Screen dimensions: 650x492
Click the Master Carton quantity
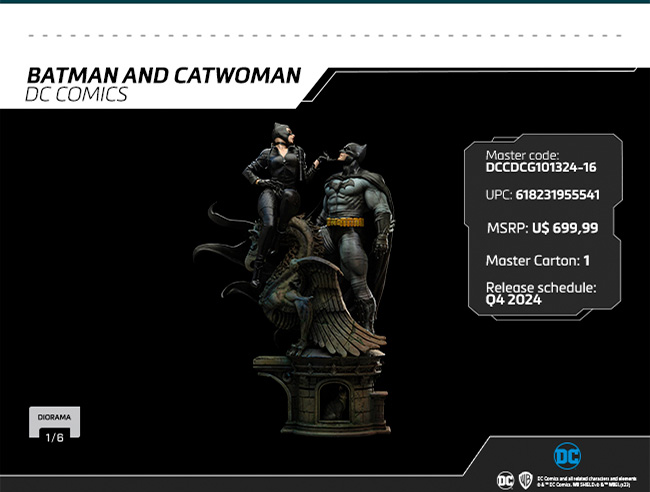click(587, 261)
